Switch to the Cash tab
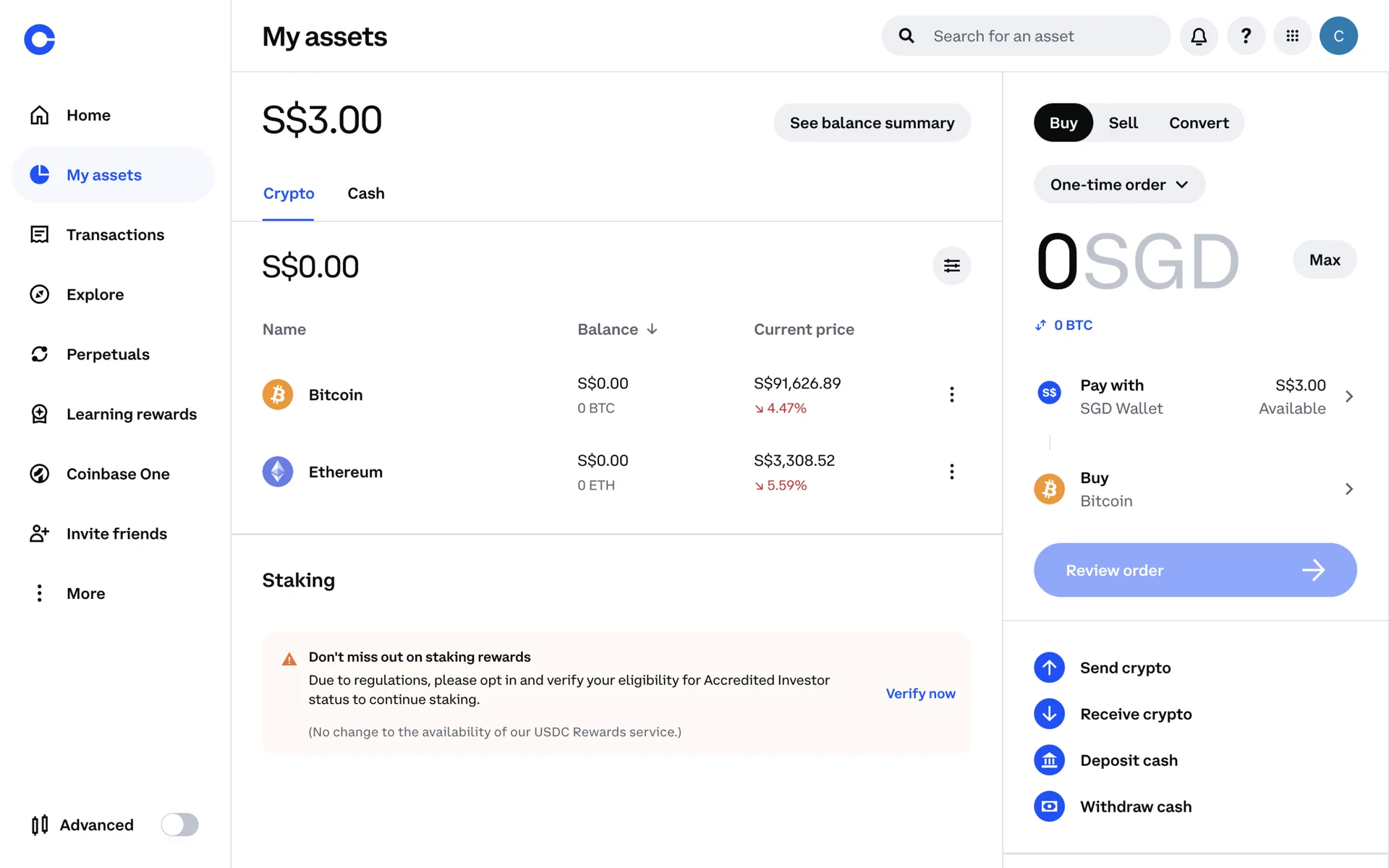The width and height of the screenshot is (1389, 868). click(x=365, y=194)
